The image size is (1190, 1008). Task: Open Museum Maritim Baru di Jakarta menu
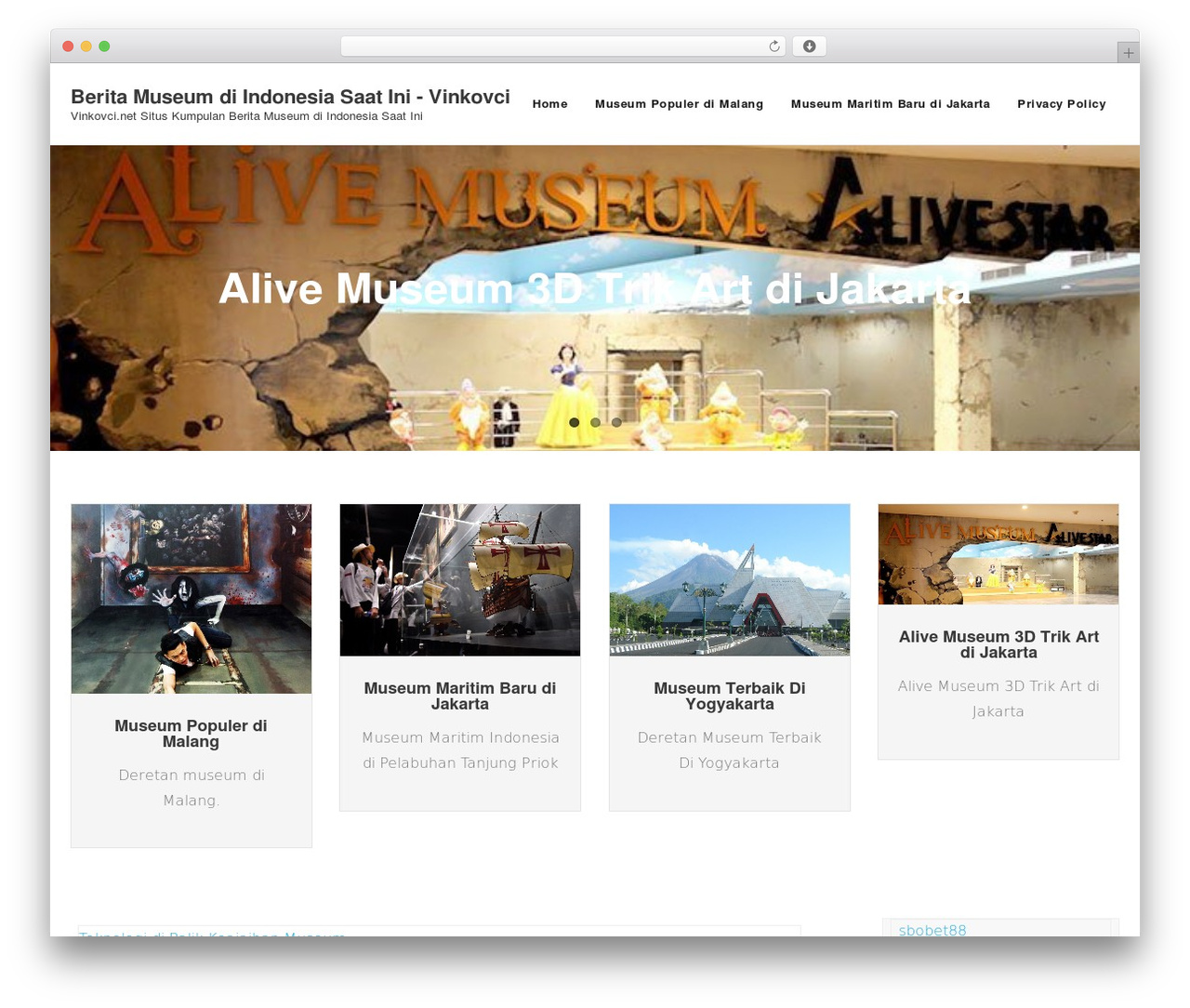point(890,104)
